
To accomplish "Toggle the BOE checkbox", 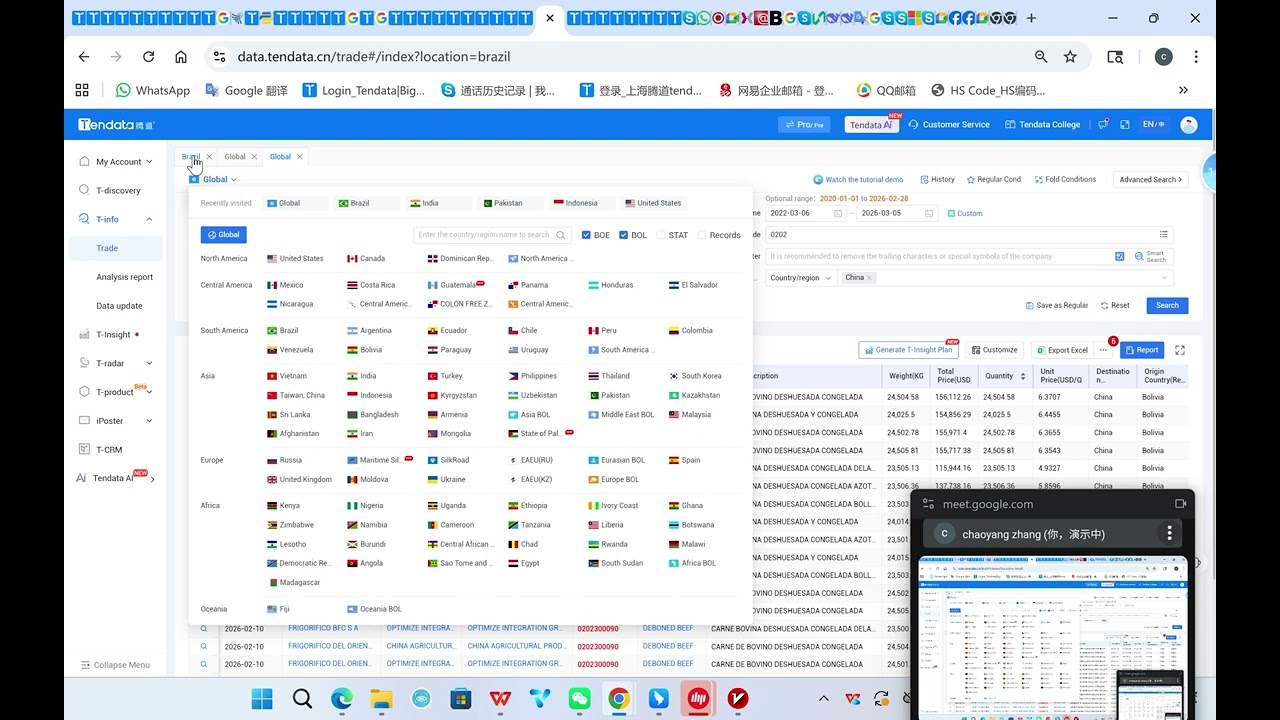I will pyautogui.click(x=586, y=235).
